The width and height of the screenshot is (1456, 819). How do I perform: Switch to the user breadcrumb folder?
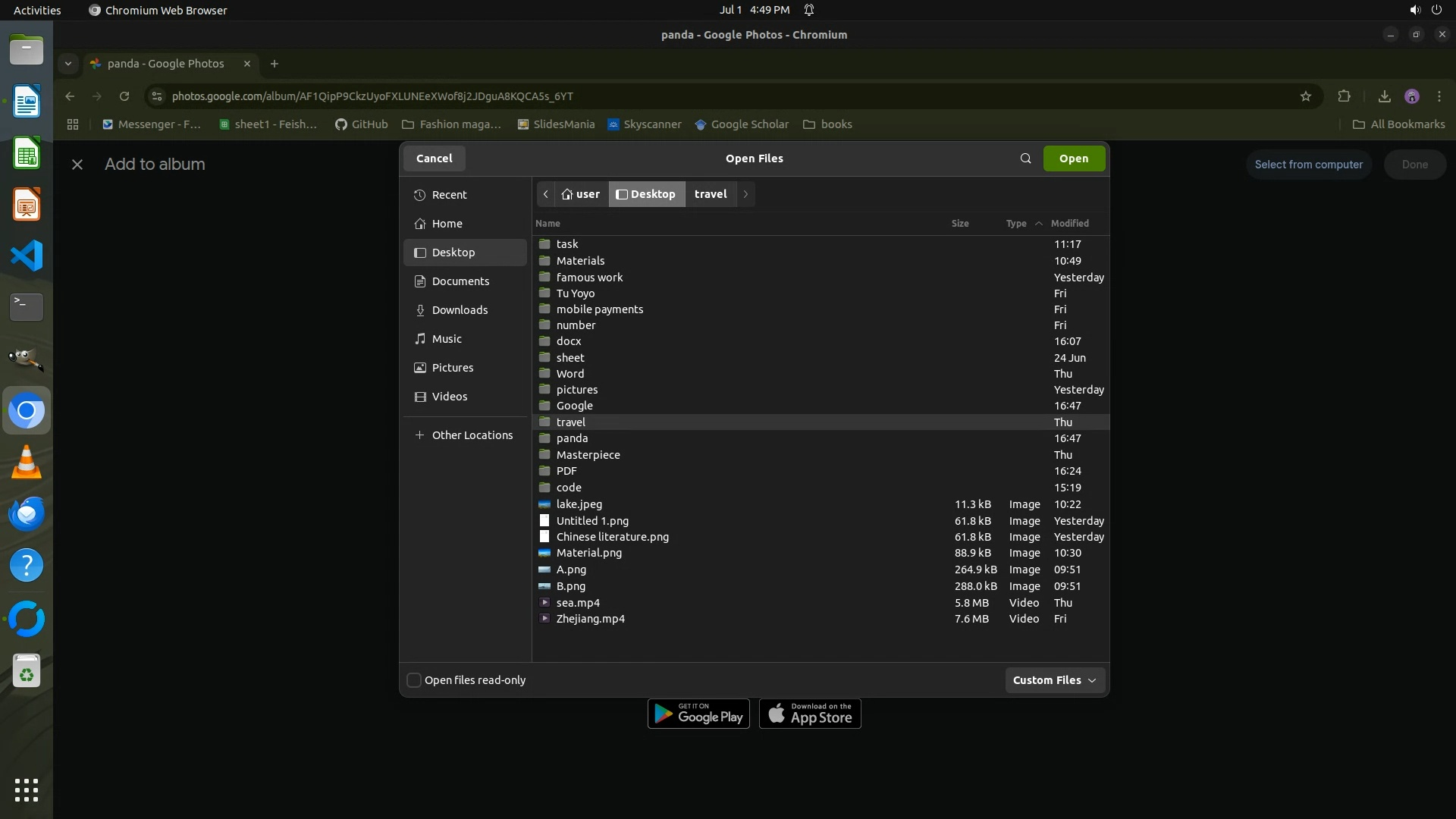pyautogui.click(x=581, y=194)
